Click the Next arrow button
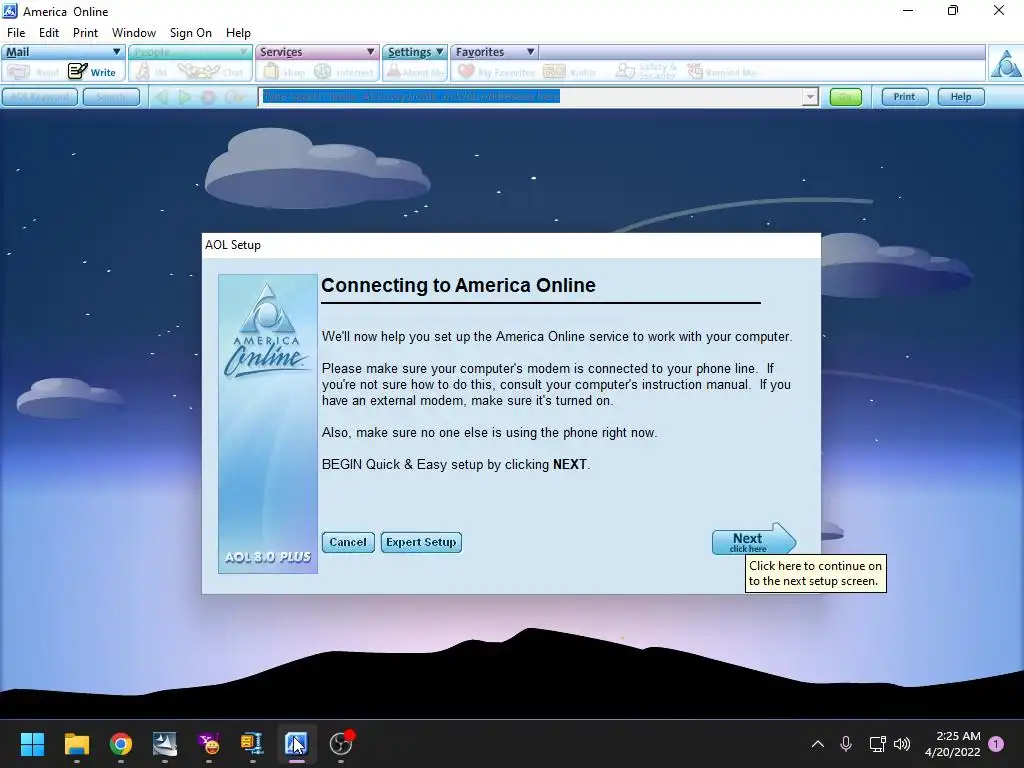Image resolution: width=1024 pixels, height=768 pixels. [754, 541]
